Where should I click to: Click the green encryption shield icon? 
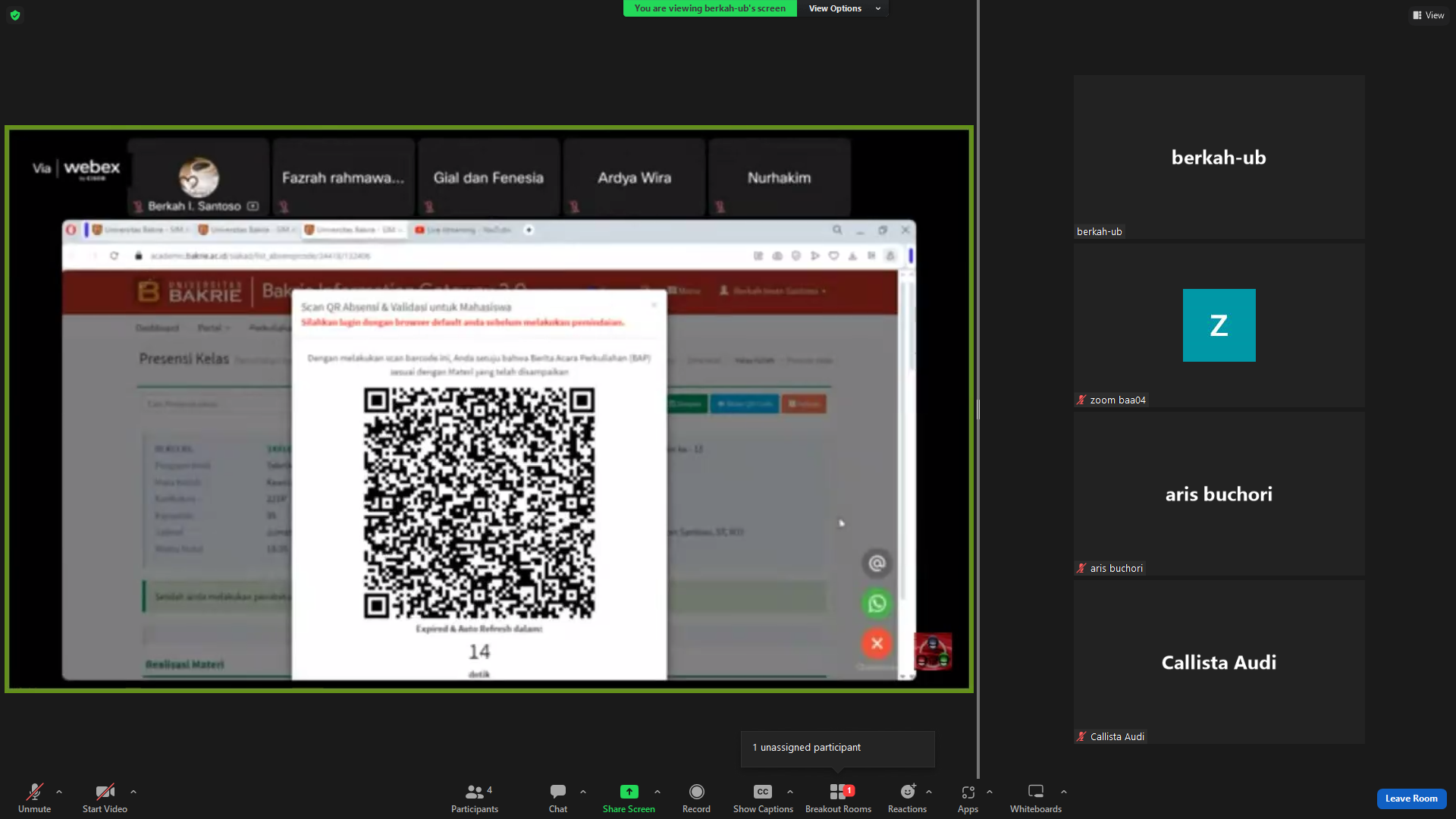pyautogui.click(x=15, y=15)
